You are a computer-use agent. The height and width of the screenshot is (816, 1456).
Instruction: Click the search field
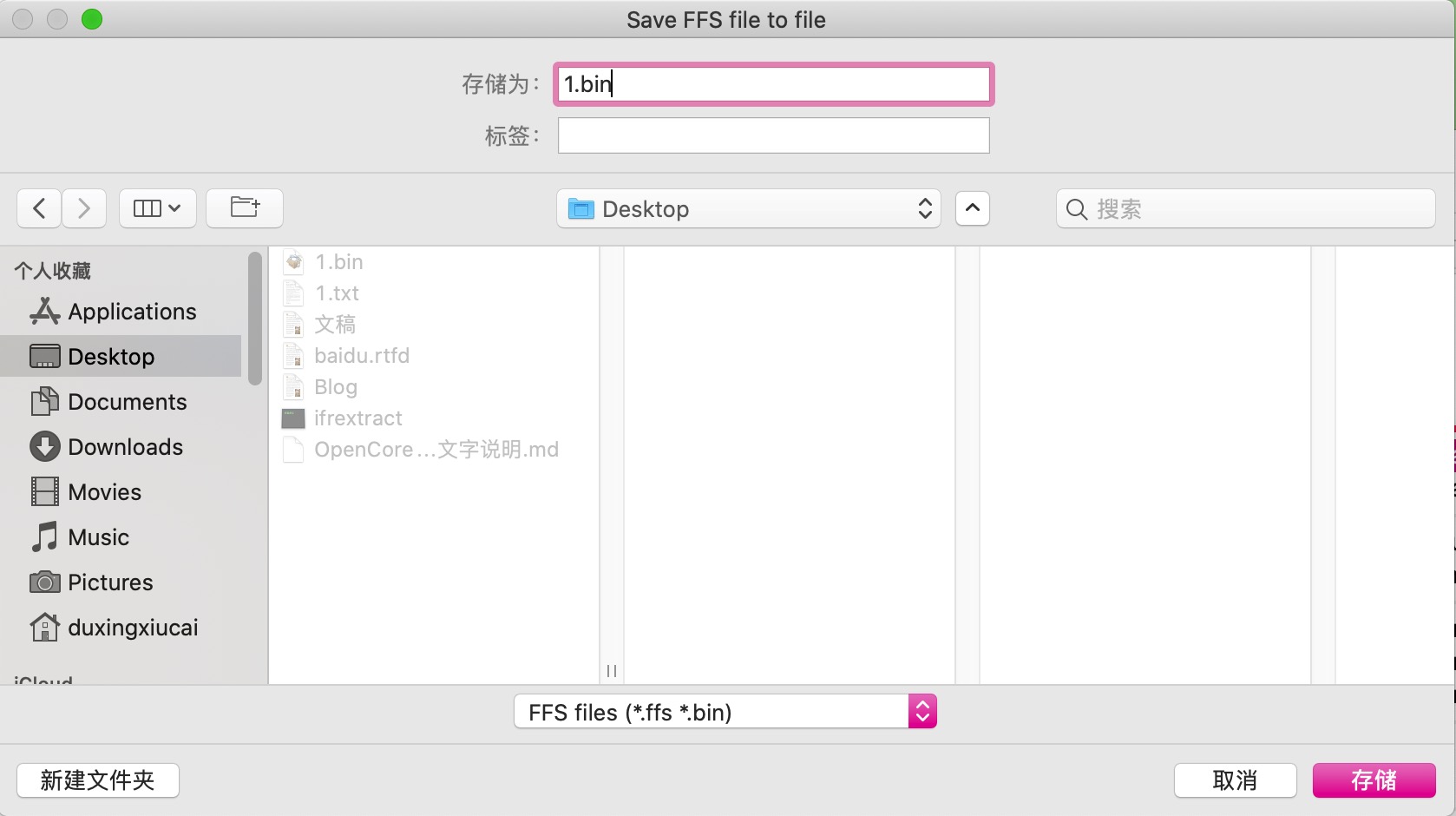[x=1245, y=208]
